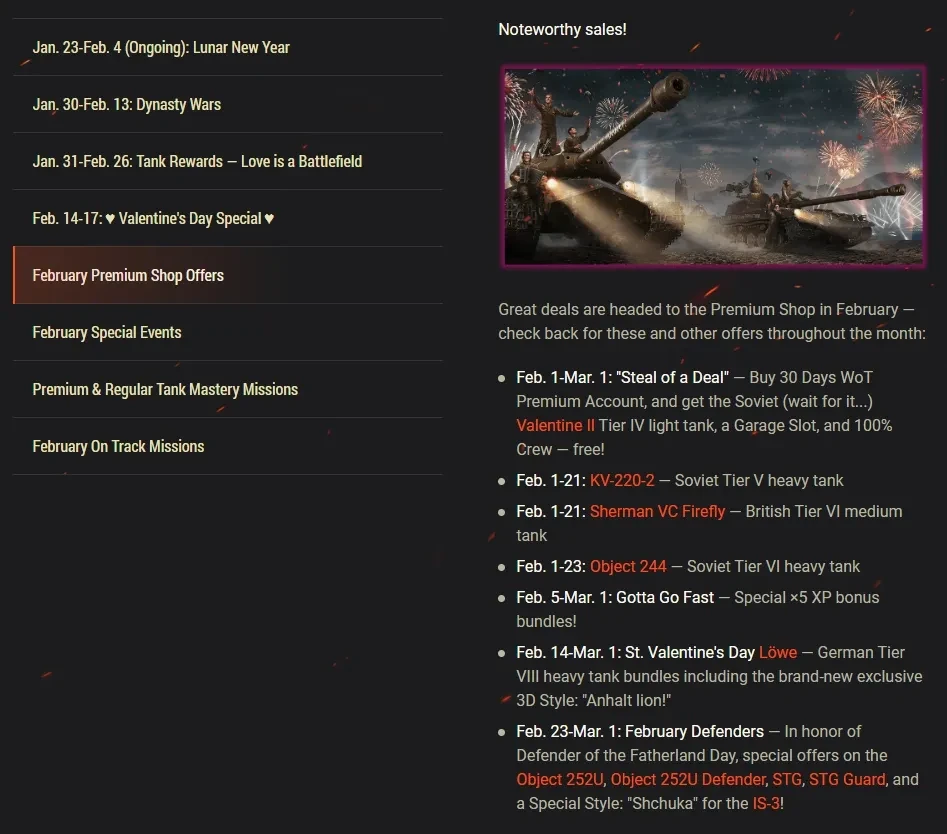Click the Noteworthy sales! heading
The image size is (947, 834).
click(x=562, y=29)
